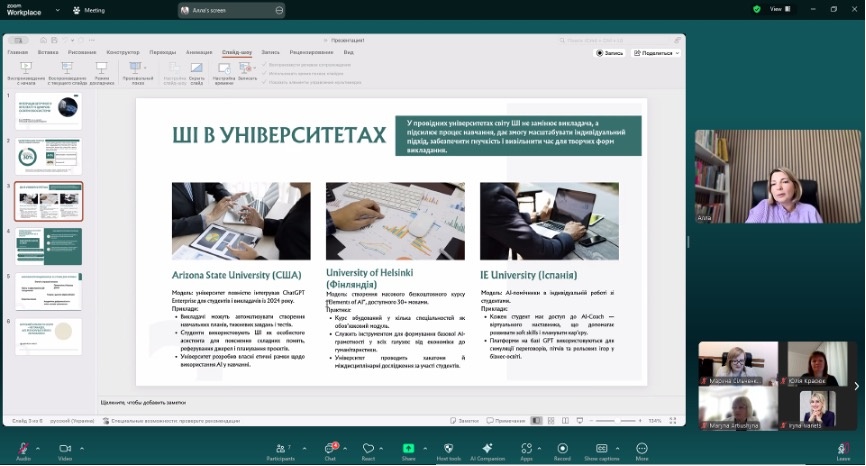The height and width of the screenshot is (466, 866).
Task: Expand the options arrow beside Share
Action: click(x=425, y=448)
